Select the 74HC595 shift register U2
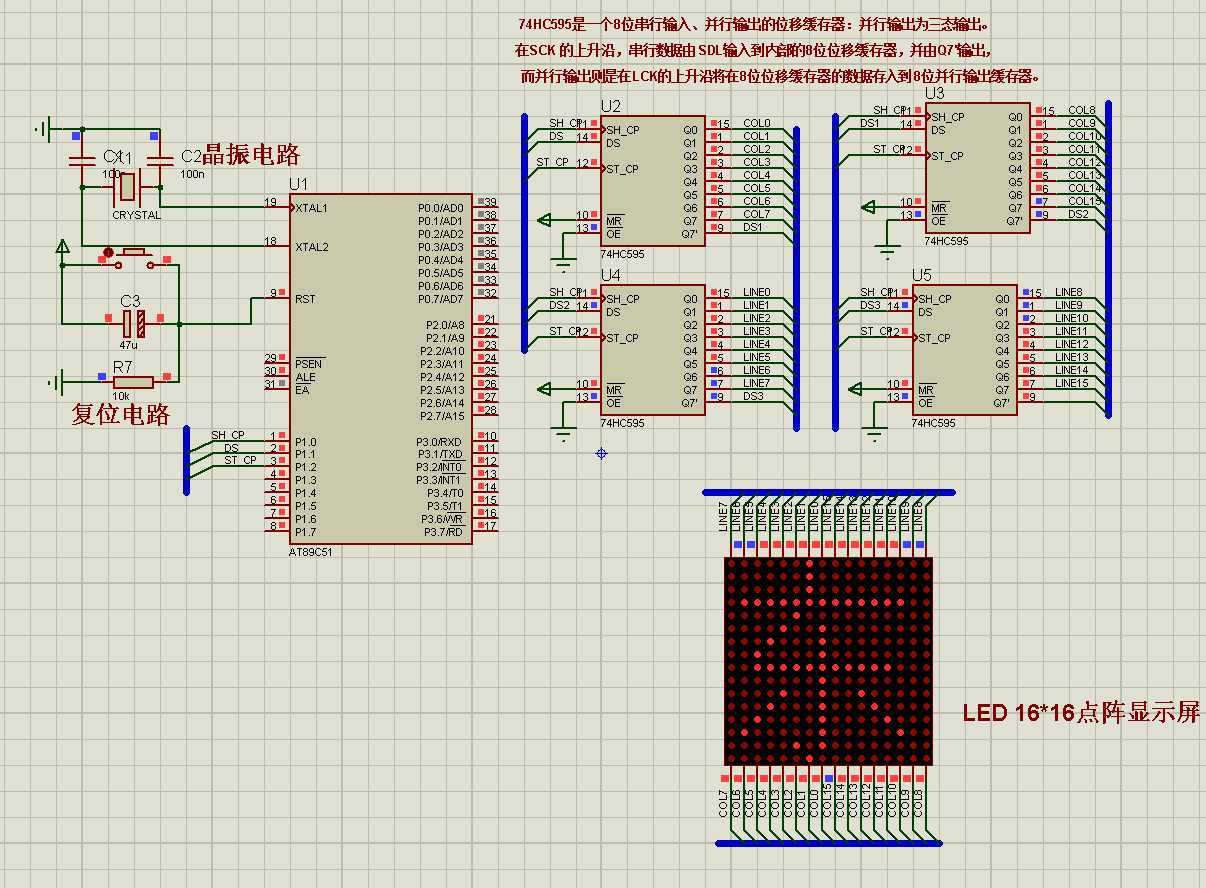This screenshot has height=888, width=1206. tap(655, 180)
